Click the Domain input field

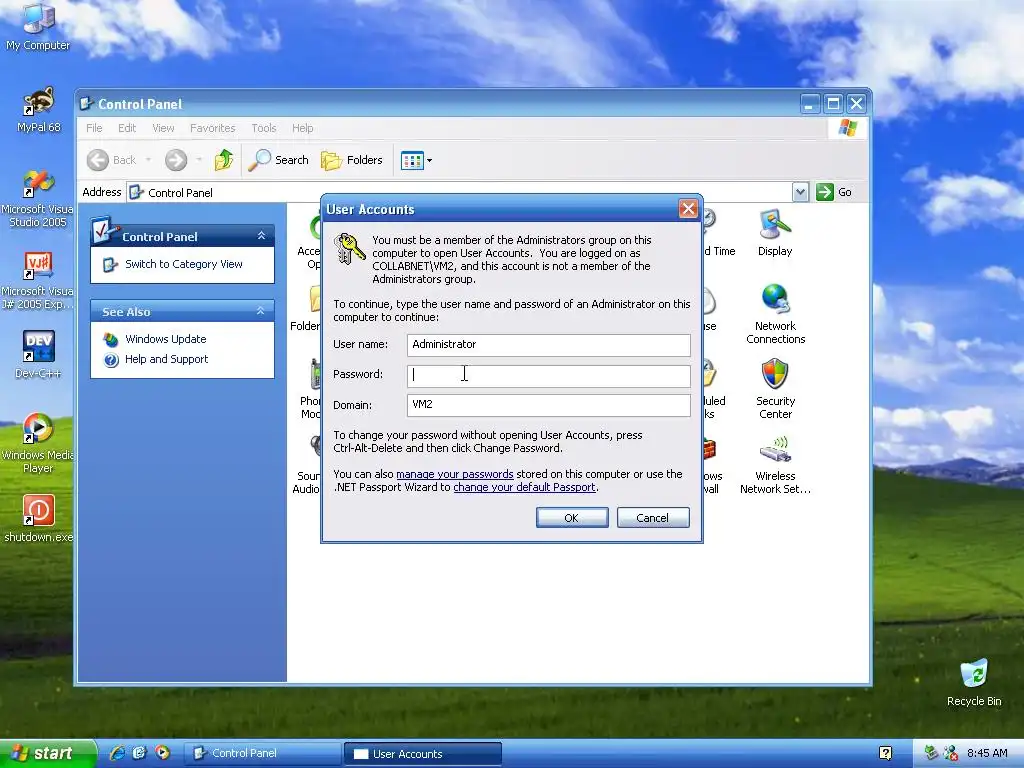pos(549,405)
